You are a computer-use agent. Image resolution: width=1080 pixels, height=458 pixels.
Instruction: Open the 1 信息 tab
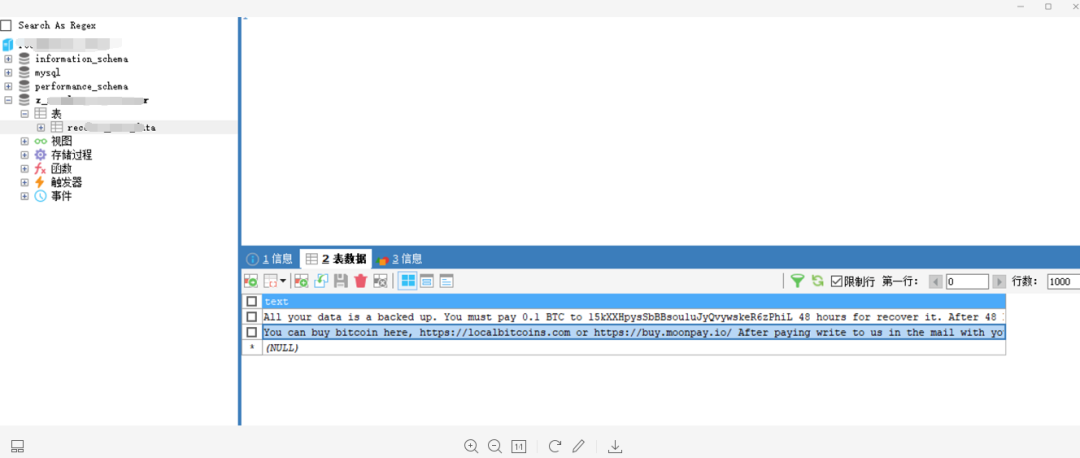(270, 259)
